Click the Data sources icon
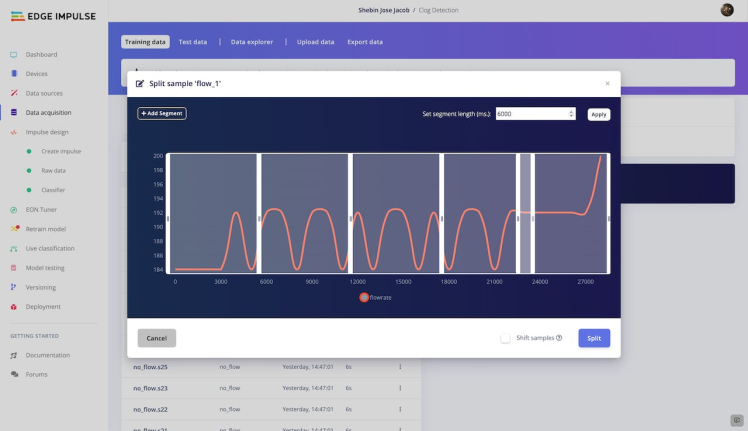The width and height of the screenshot is (748, 431). tap(13, 93)
